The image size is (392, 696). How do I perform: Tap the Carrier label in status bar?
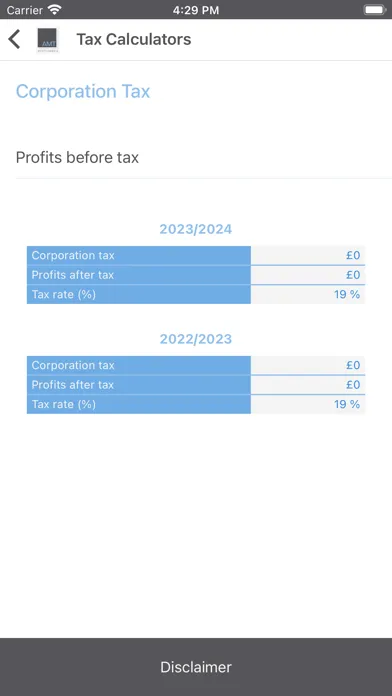tap(24, 10)
